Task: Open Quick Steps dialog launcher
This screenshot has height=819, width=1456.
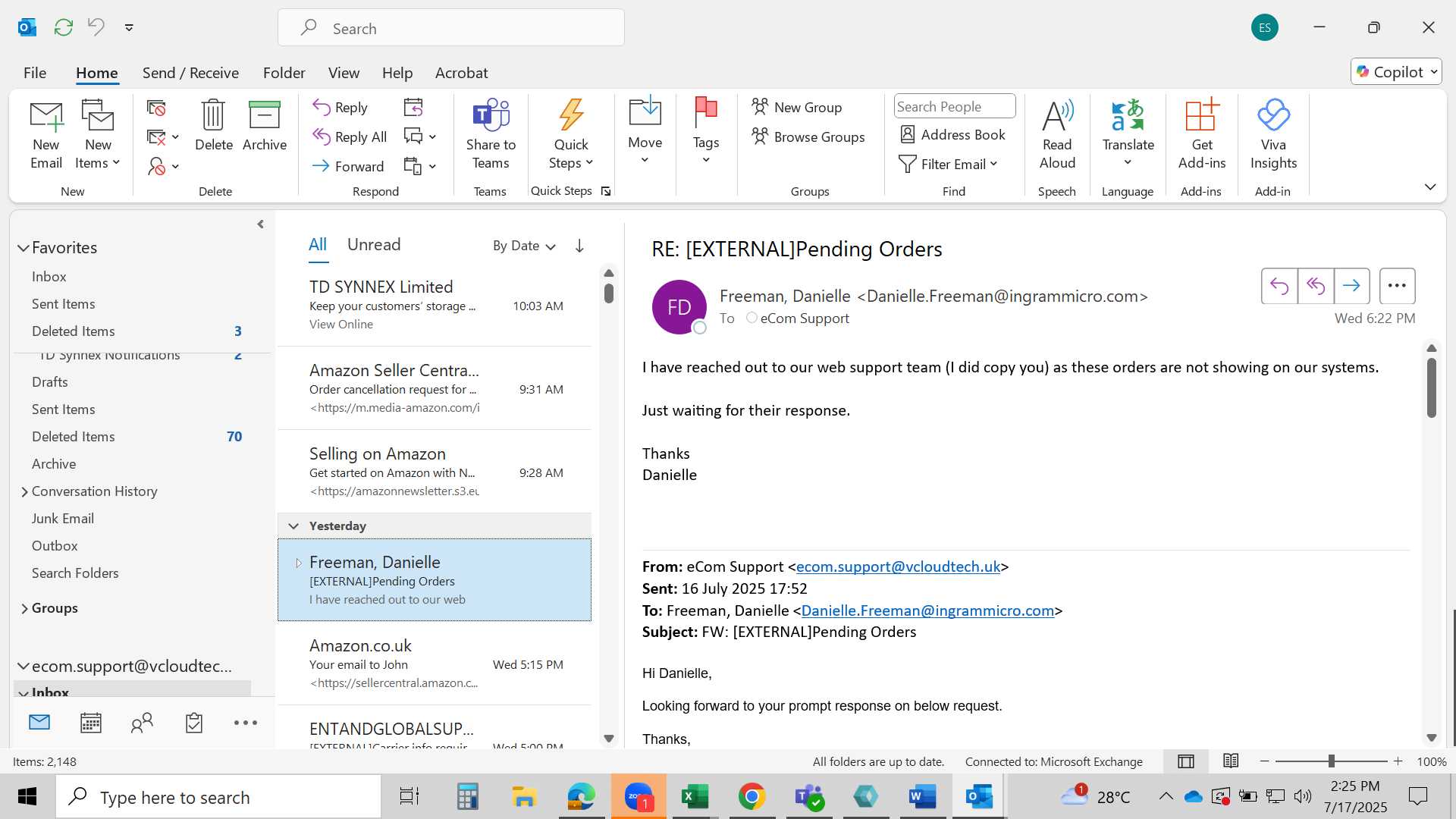Action: click(x=606, y=191)
